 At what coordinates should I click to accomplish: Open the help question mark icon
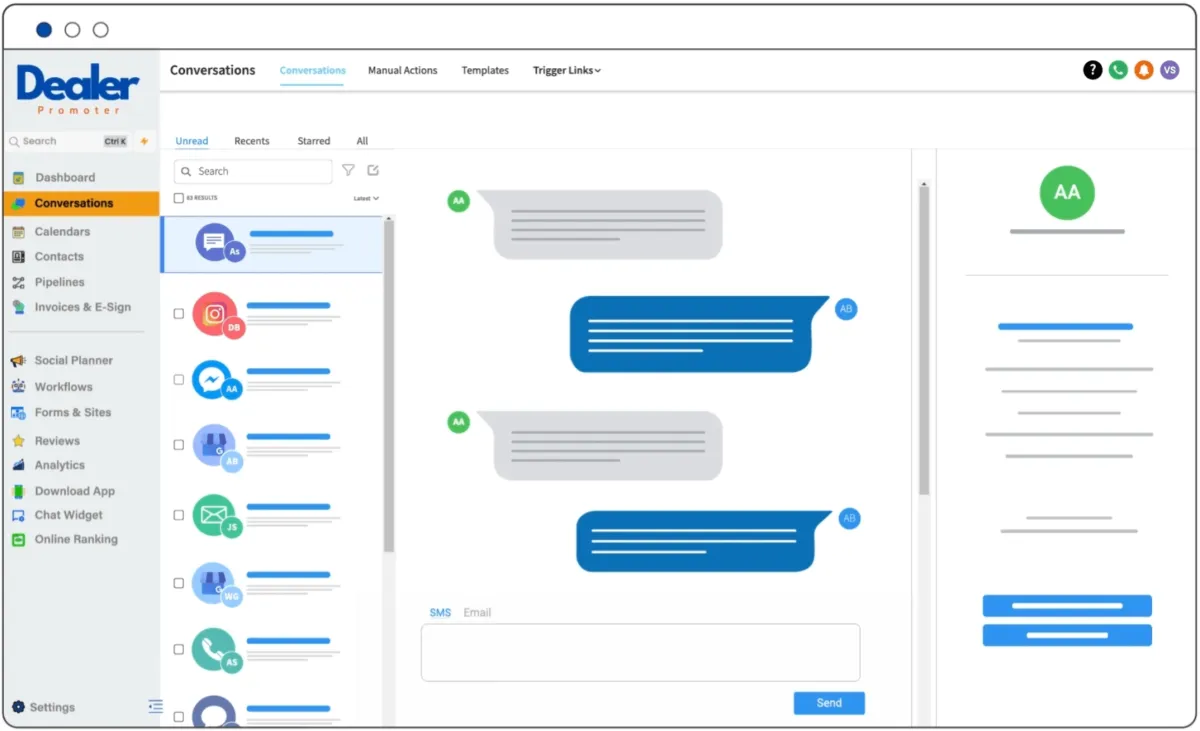[x=1091, y=70]
